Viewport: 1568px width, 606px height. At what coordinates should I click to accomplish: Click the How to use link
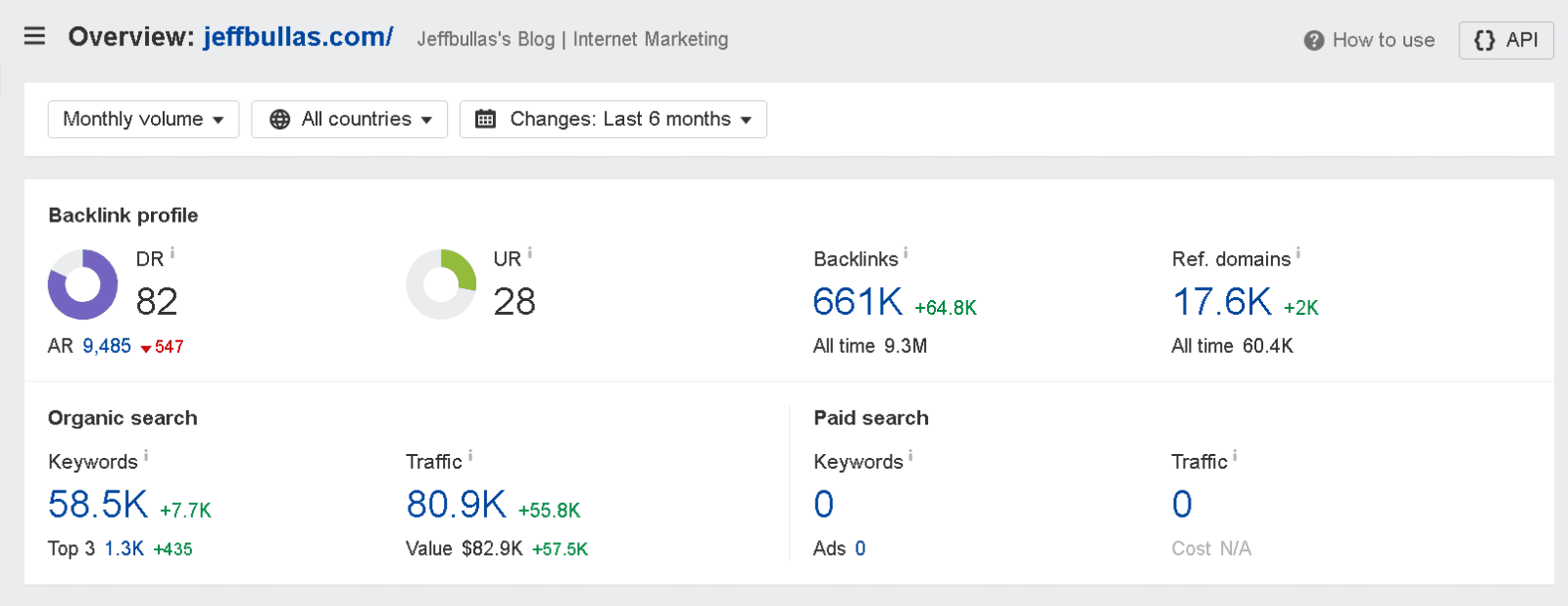pos(1369,40)
